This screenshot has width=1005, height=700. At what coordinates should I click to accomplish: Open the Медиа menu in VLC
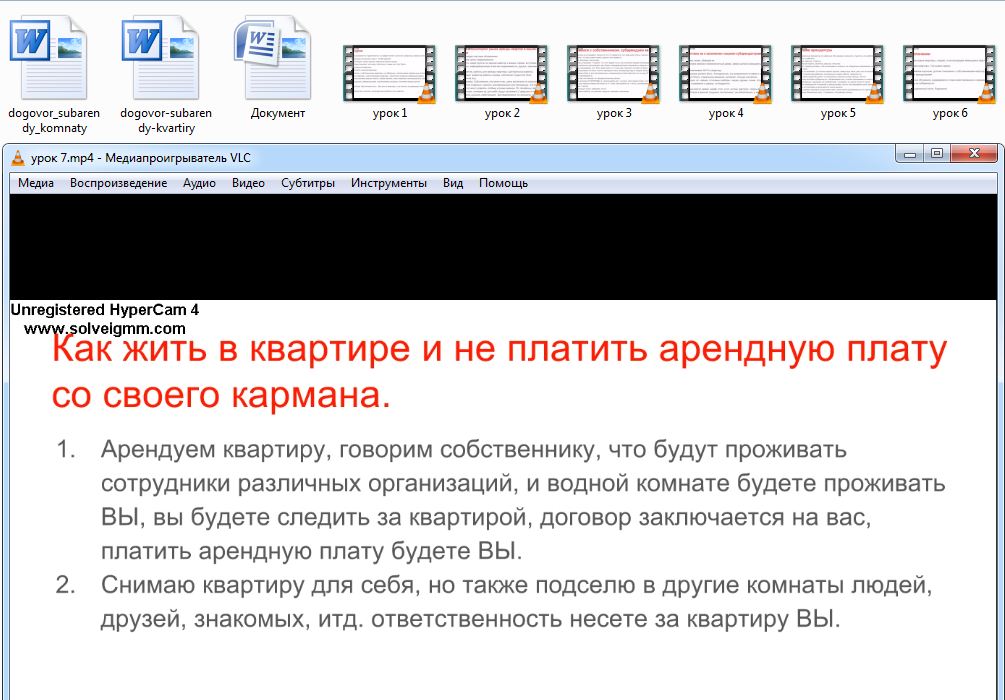(x=36, y=183)
